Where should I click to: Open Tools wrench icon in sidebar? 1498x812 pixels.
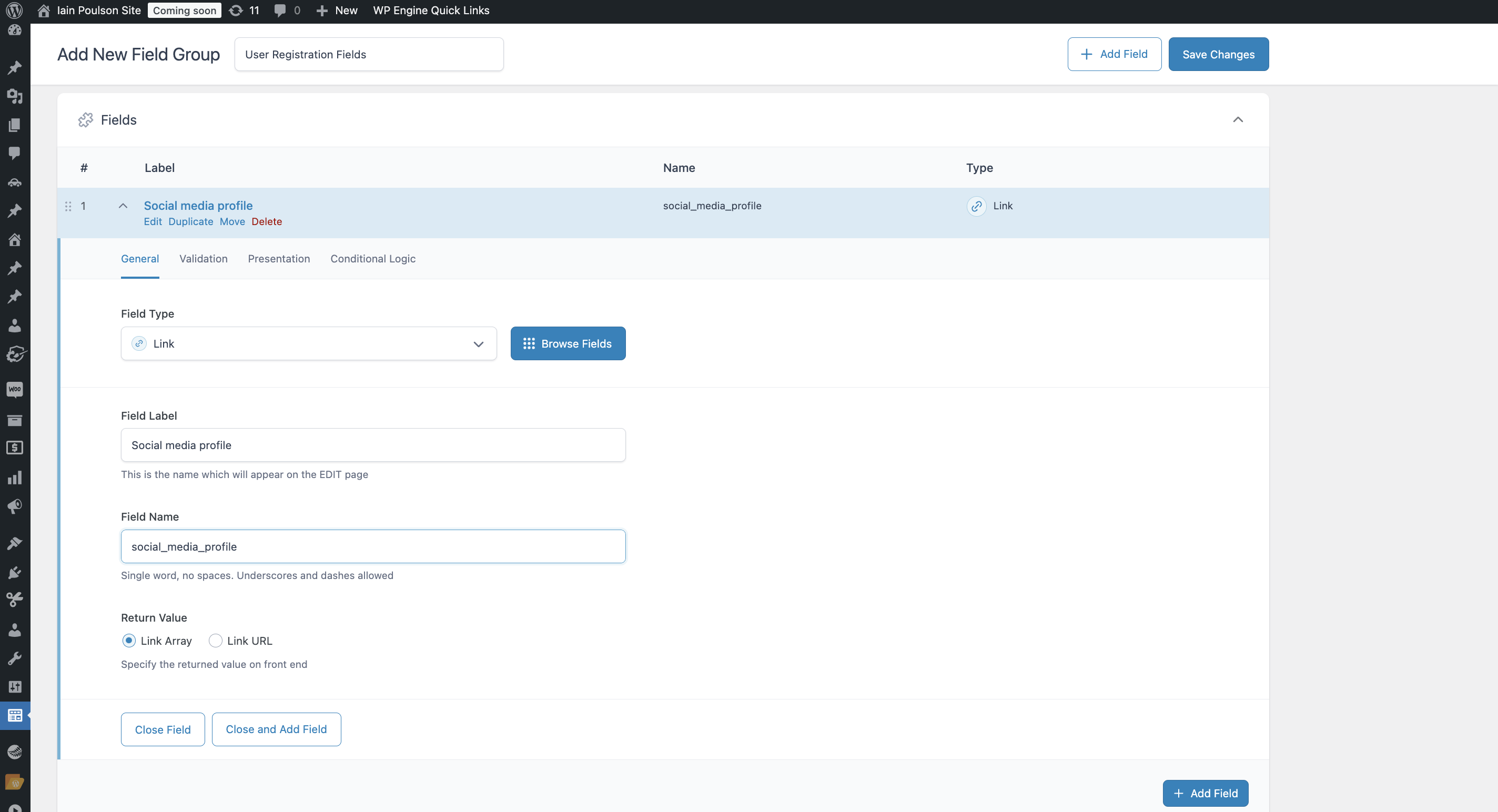click(15, 658)
